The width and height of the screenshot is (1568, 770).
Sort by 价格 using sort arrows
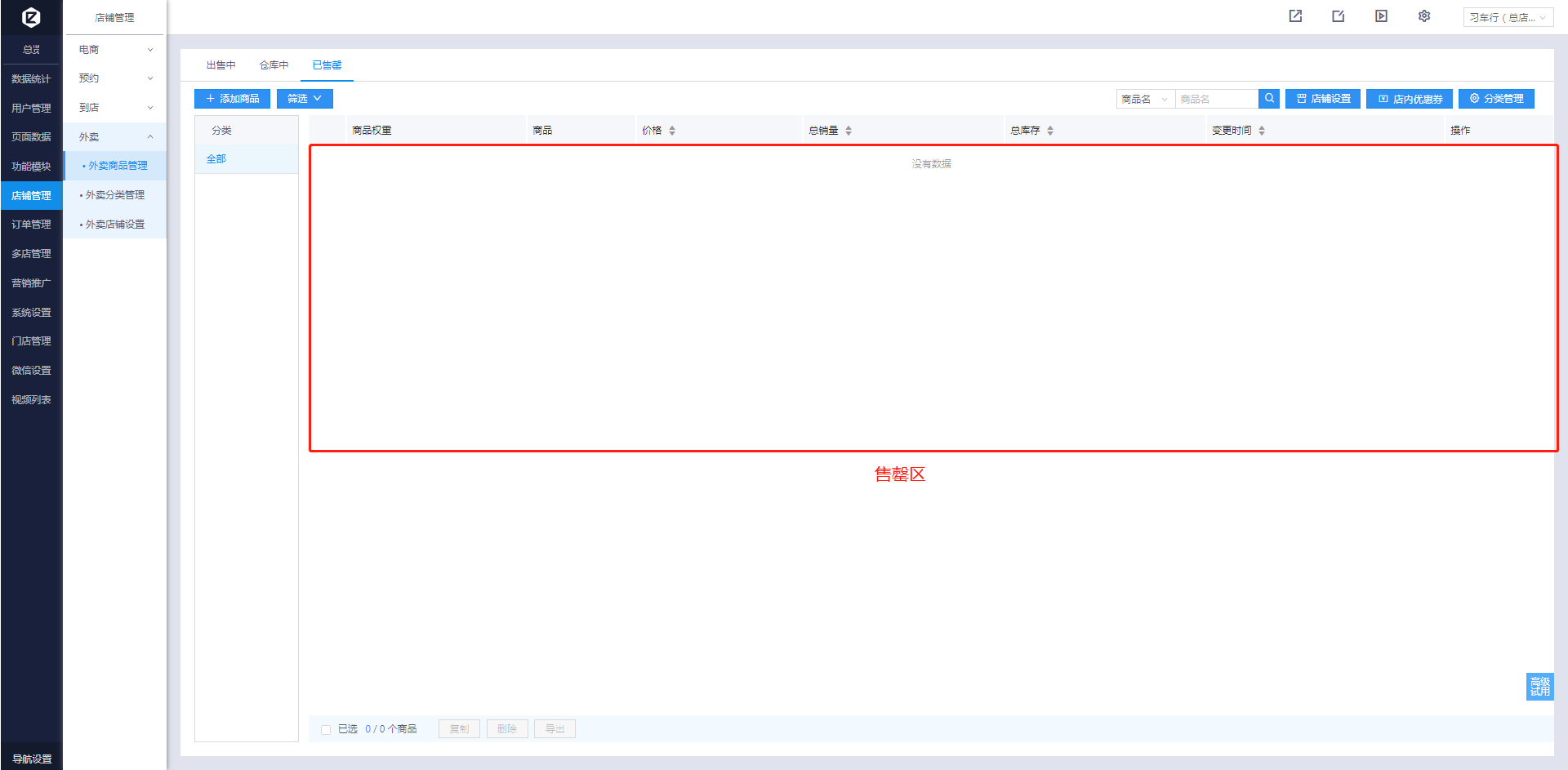672,131
